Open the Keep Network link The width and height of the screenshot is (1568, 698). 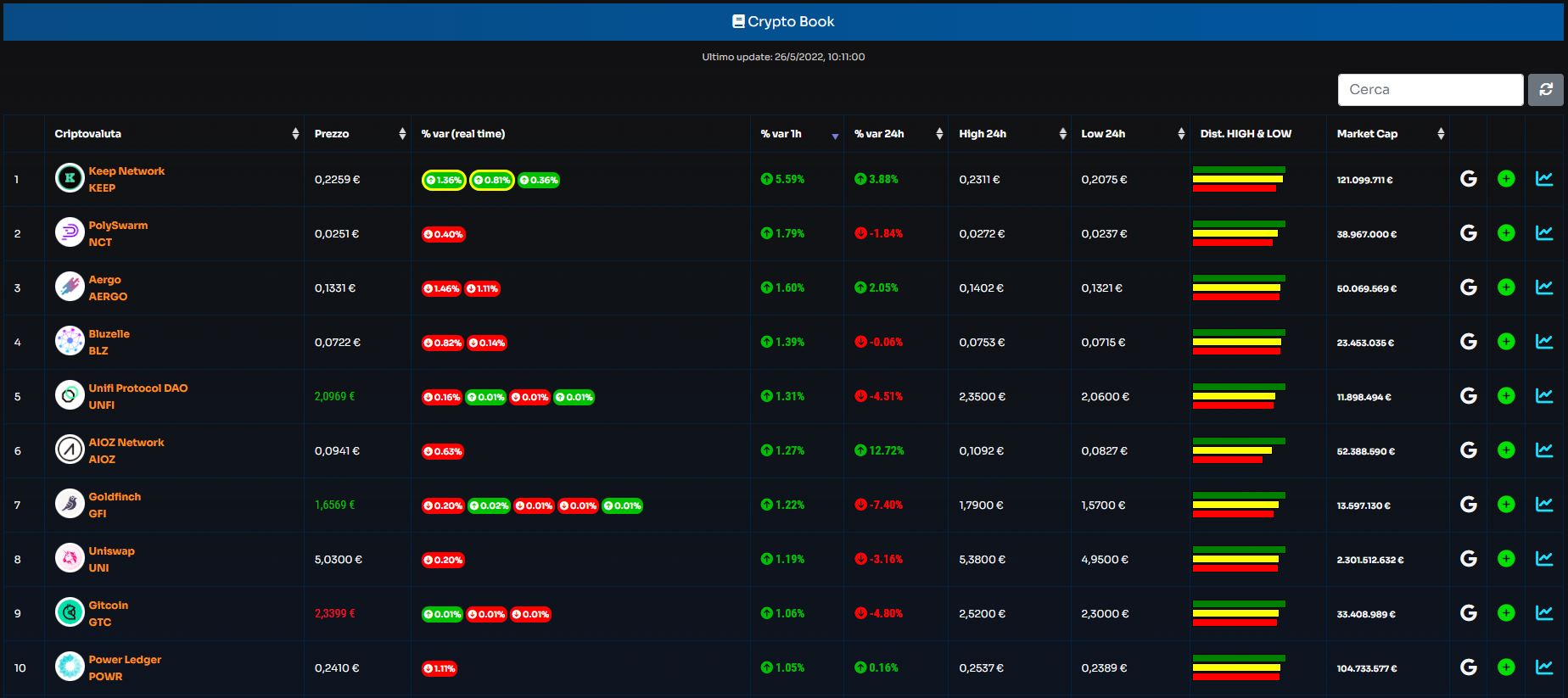click(126, 170)
